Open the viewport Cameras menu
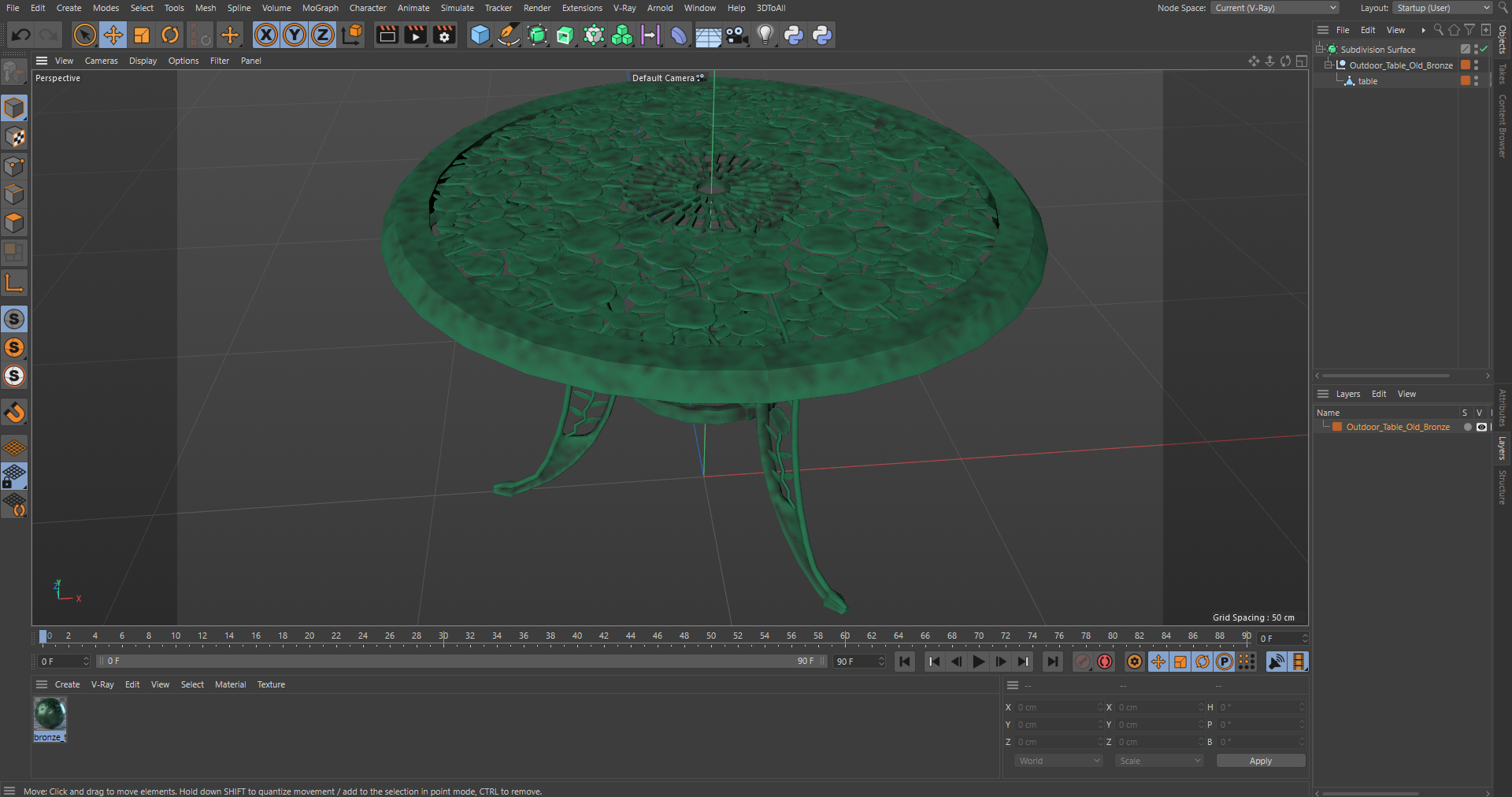 click(101, 61)
